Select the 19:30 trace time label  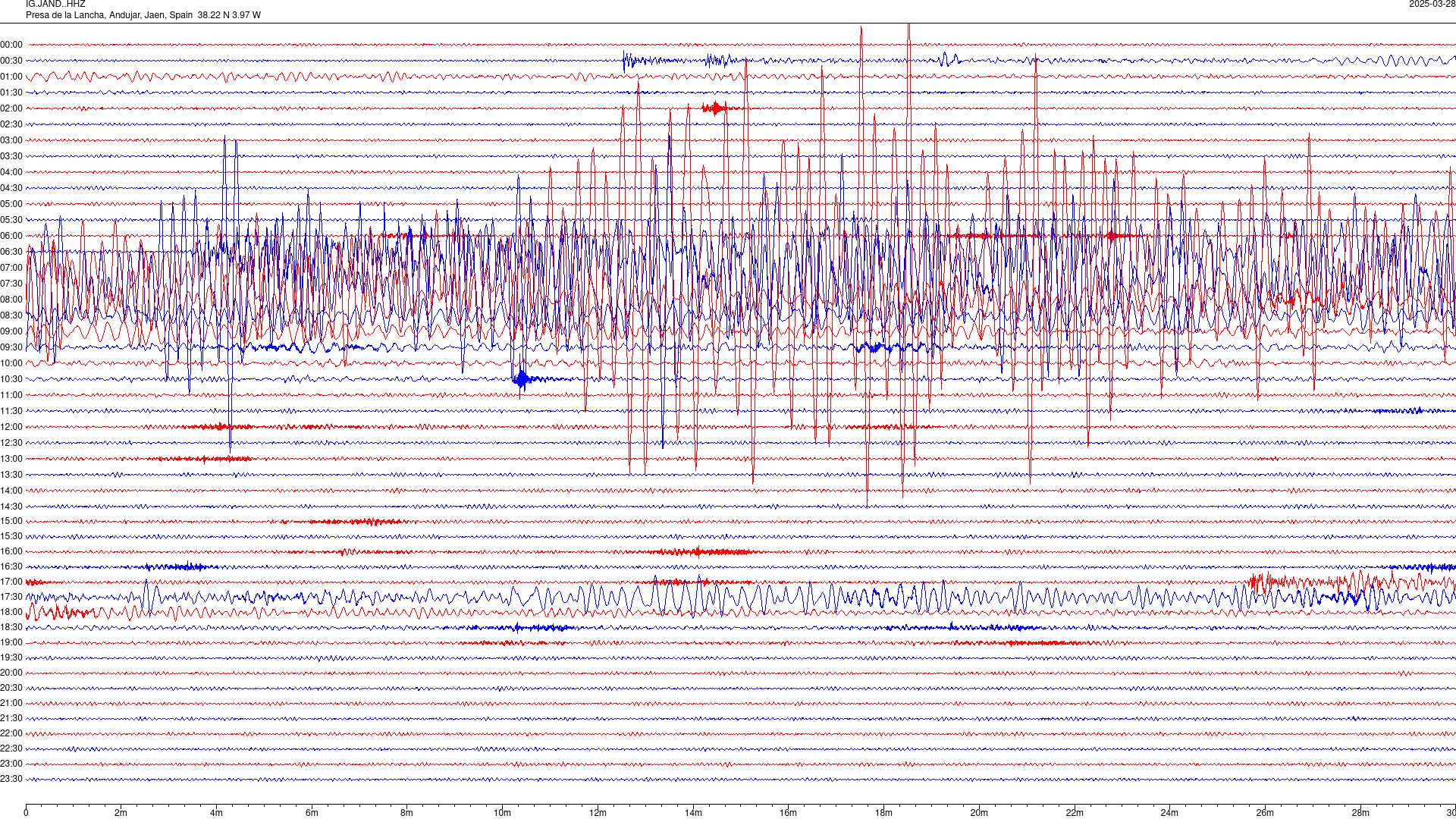click(x=11, y=657)
